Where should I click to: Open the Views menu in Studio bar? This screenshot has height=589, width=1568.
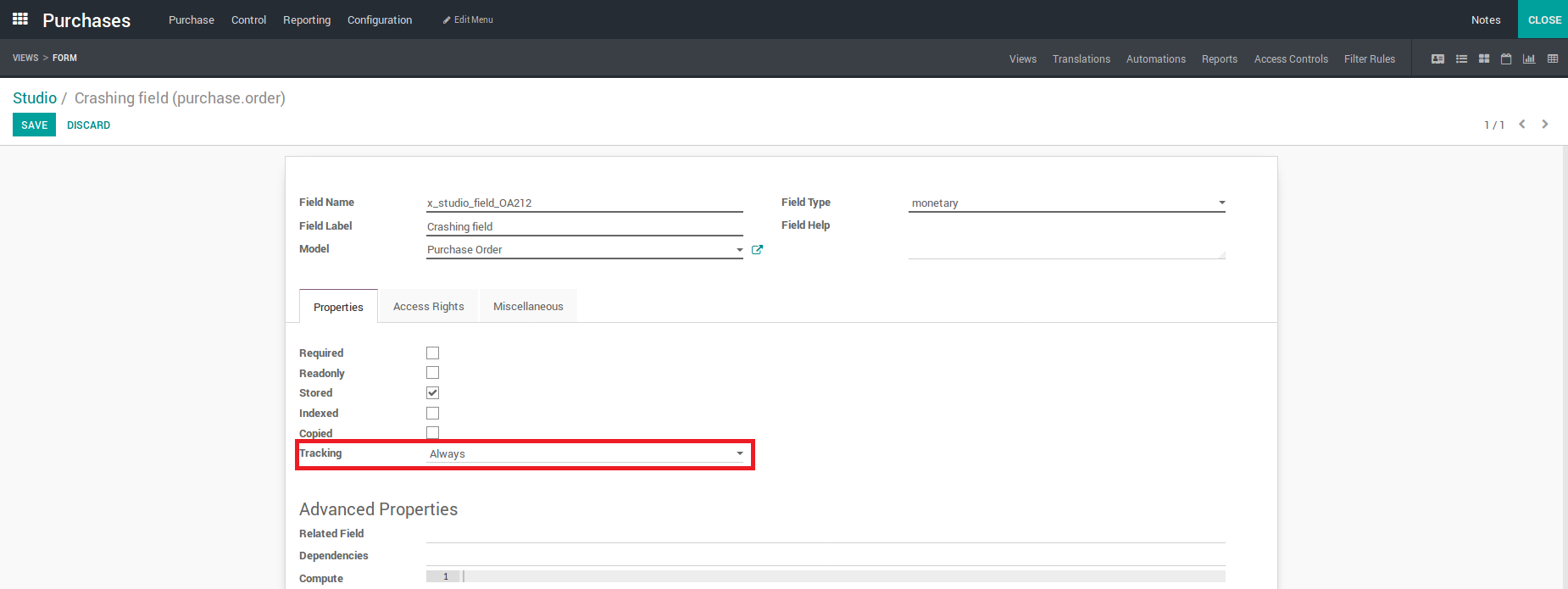1023,58
